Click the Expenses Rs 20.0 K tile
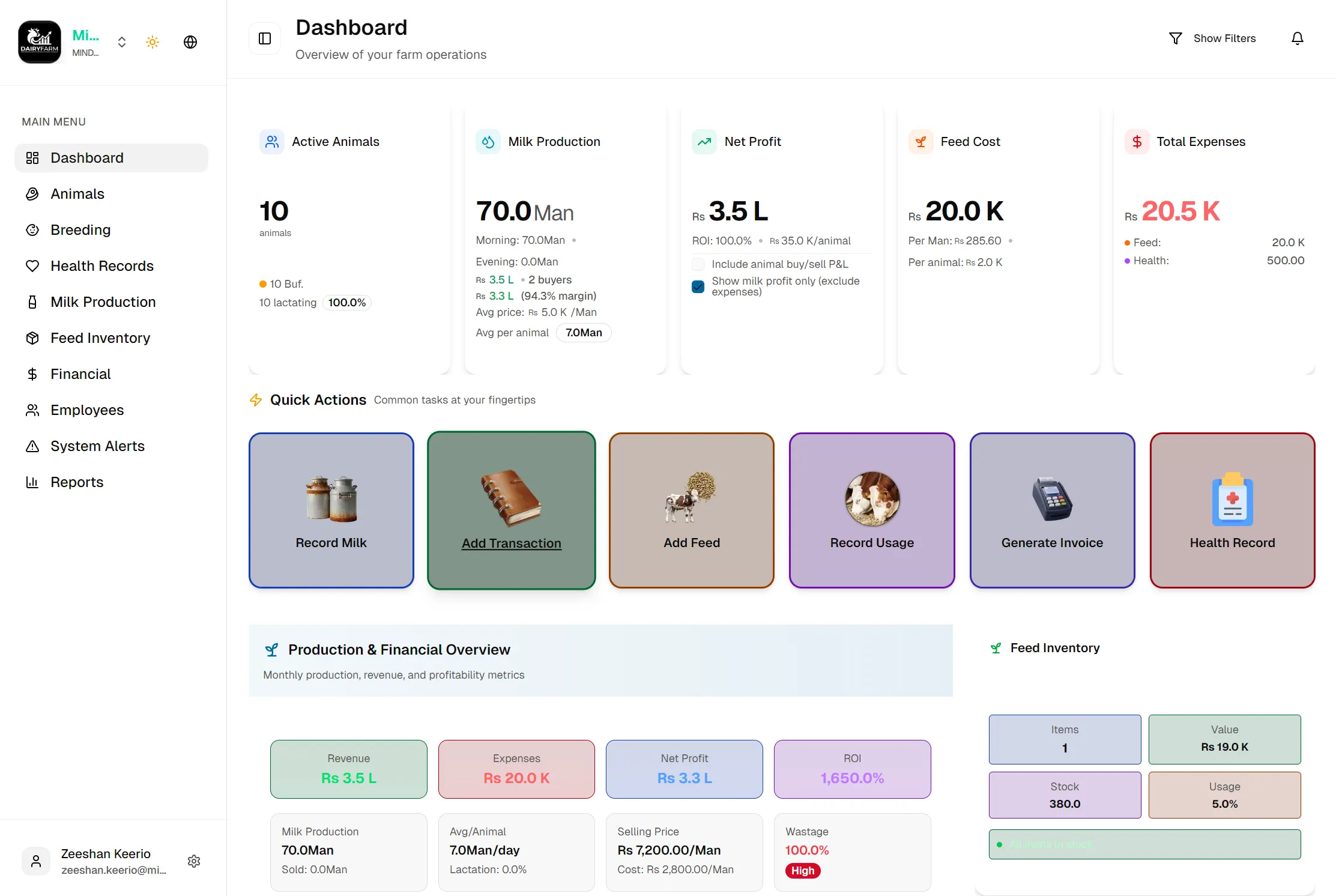Screen dimensions: 1336x896 [x=516, y=769]
